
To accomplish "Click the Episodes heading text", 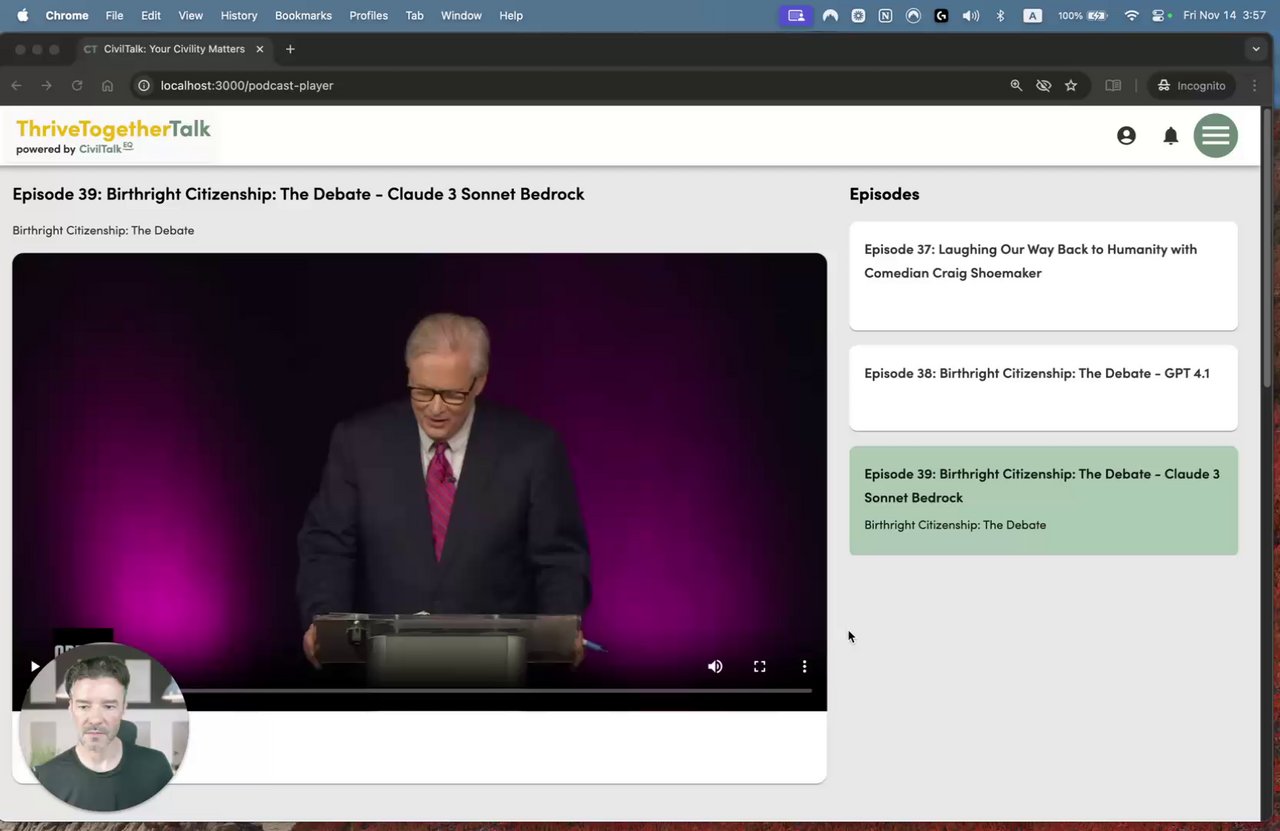I will tap(884, 194).
